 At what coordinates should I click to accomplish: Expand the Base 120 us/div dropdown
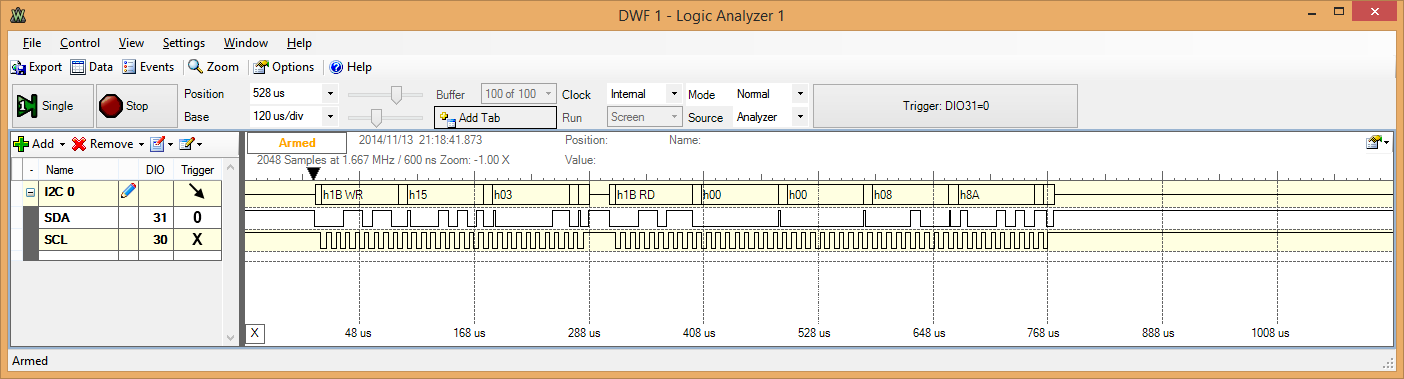(x=331, y=117)
